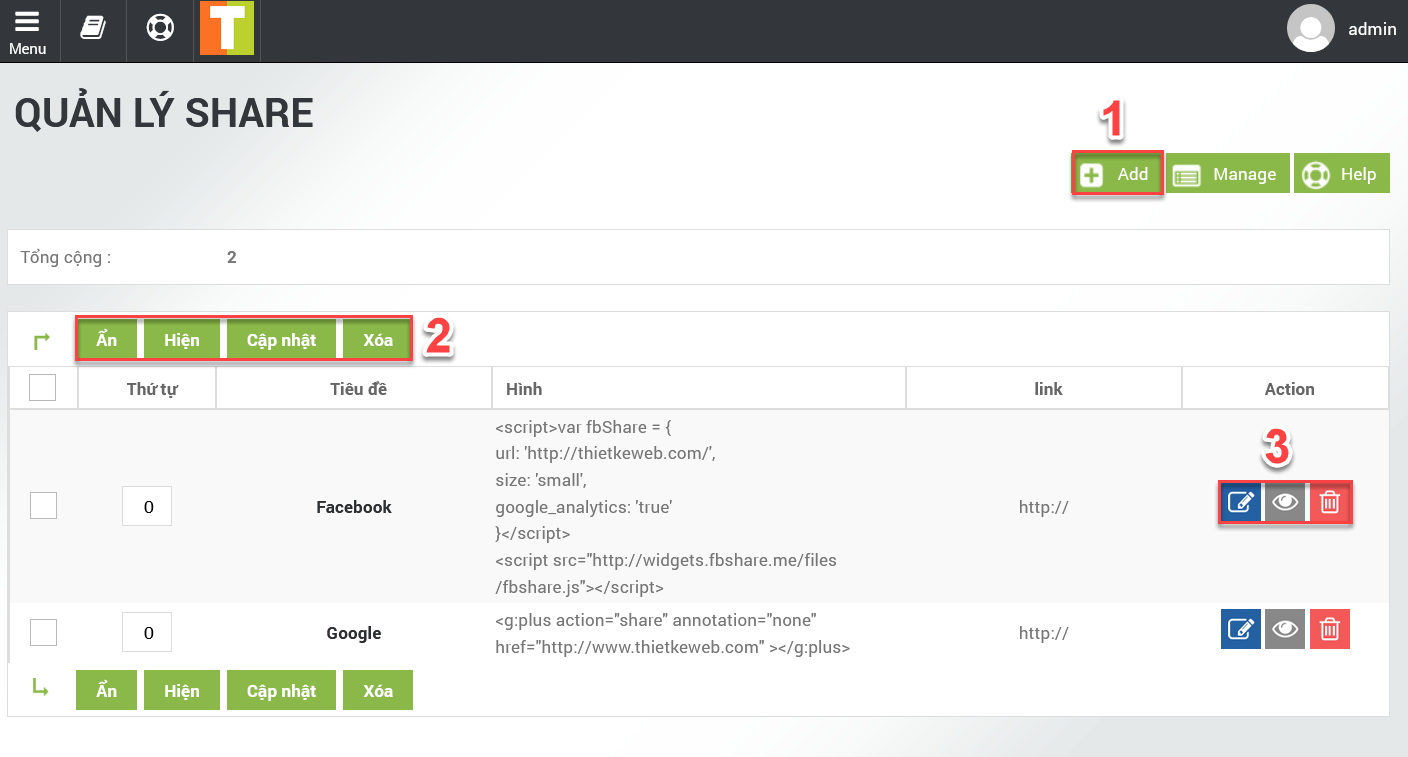Image resolution: width=1408 pixels, height=757 pixels.
Task: Click the g:plus share code text
Action: pyautogui.click(x=672, y=633)
